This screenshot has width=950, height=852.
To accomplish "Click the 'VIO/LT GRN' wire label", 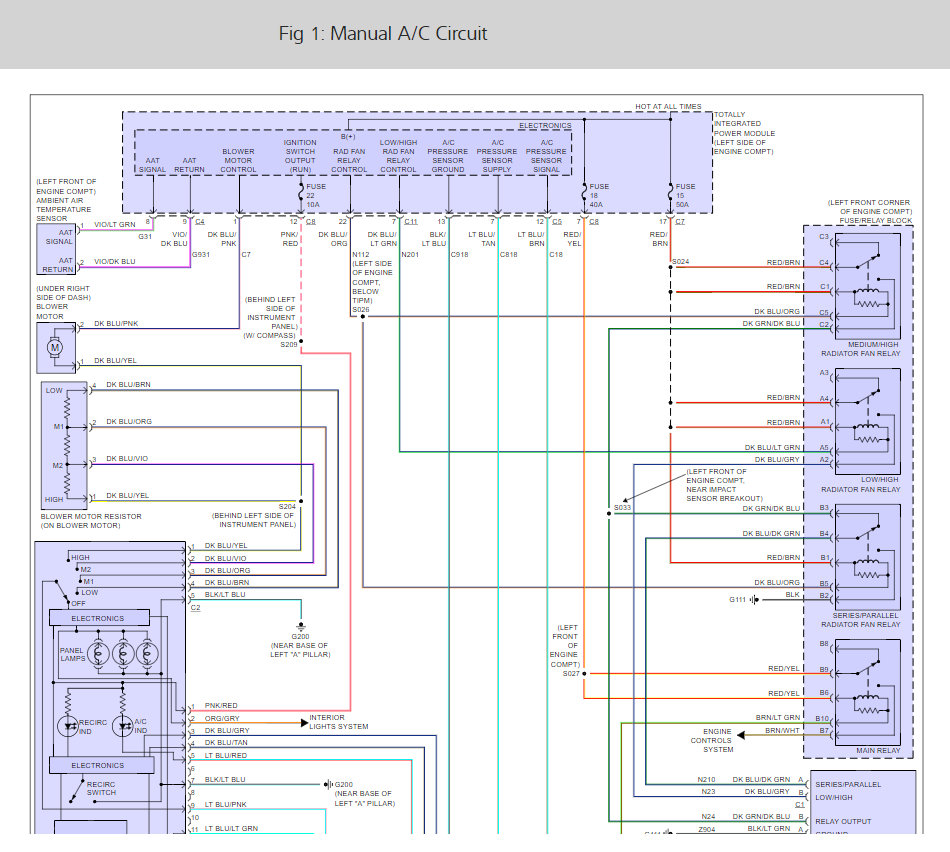I will point(115,224).
